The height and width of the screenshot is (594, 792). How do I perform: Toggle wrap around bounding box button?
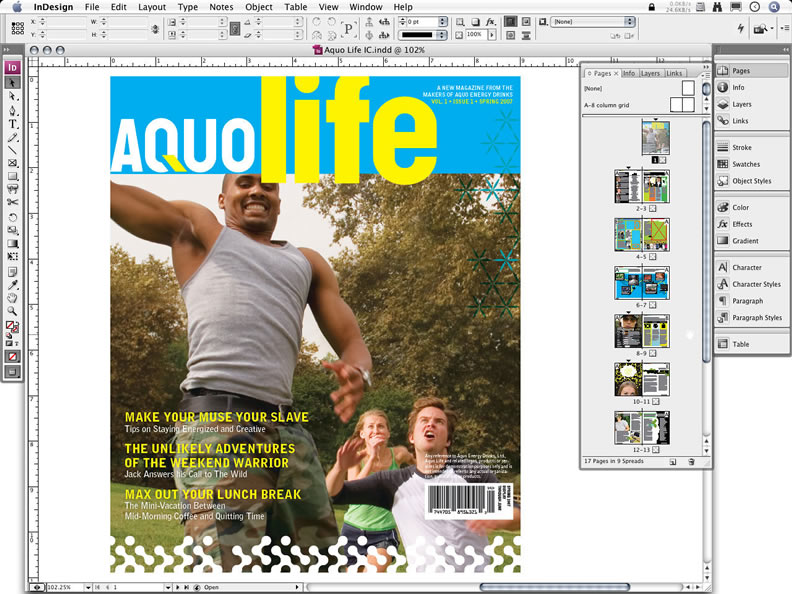[x=526, y=22]
